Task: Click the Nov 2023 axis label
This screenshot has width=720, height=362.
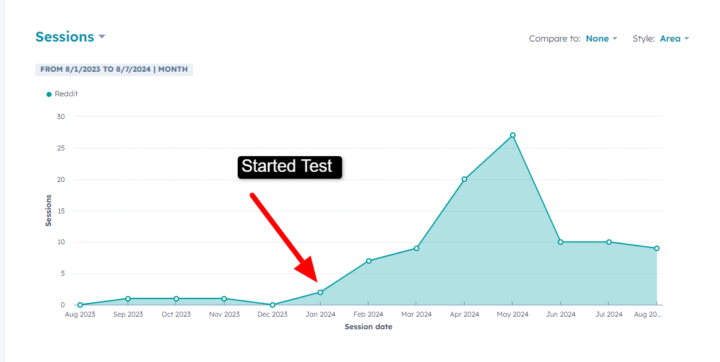Action: pyautogui.click(x=224, y=315)
